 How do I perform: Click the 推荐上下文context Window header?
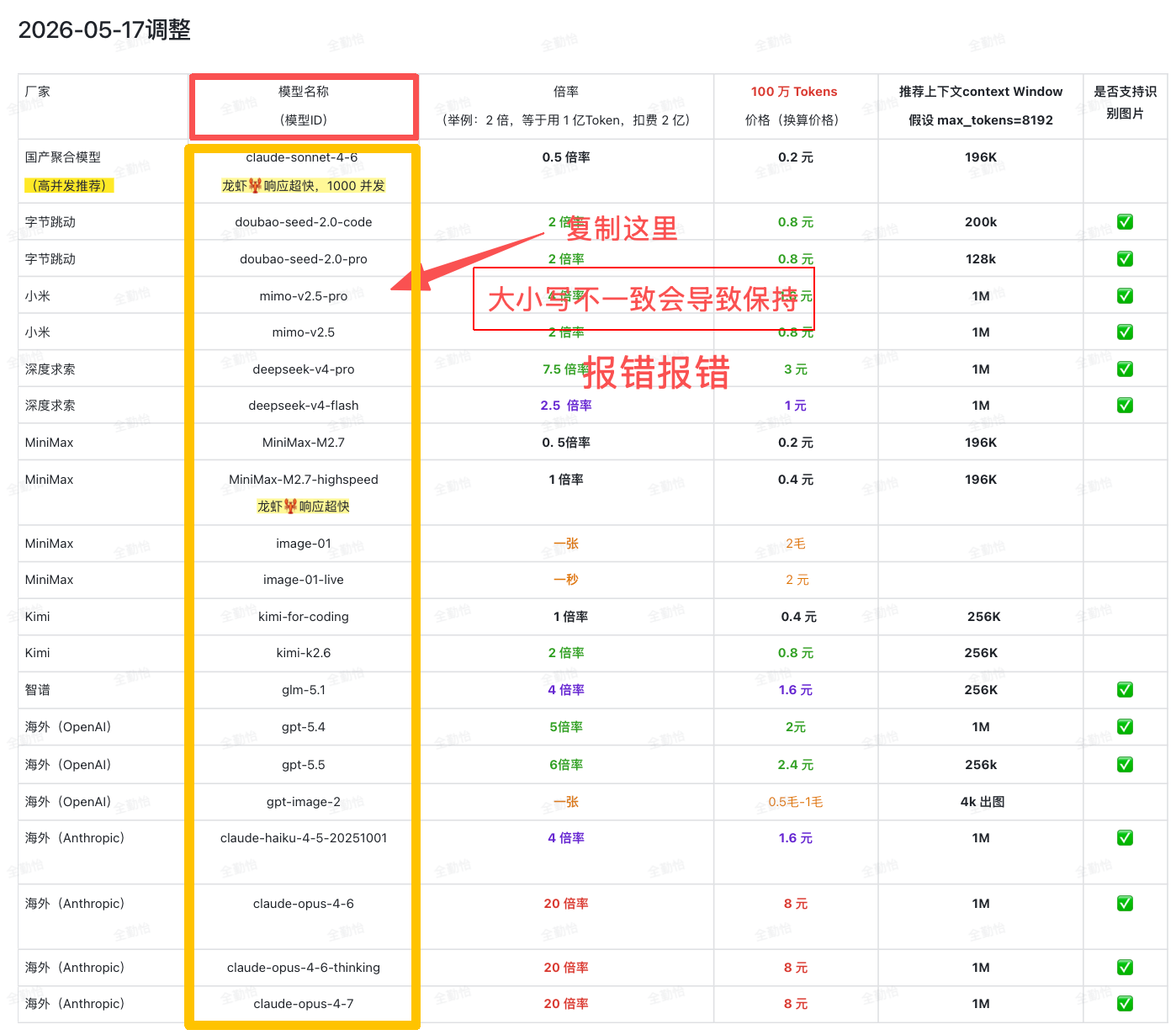click(981, 92)
